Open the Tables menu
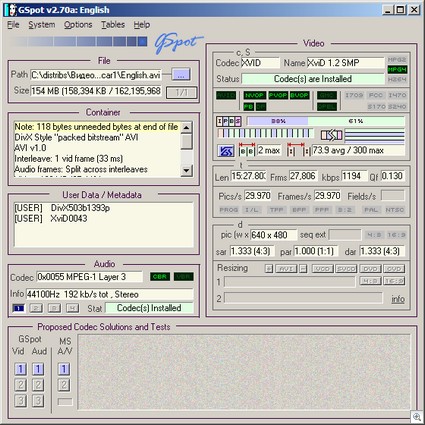 pyautogui.click(x=113, y=25)
